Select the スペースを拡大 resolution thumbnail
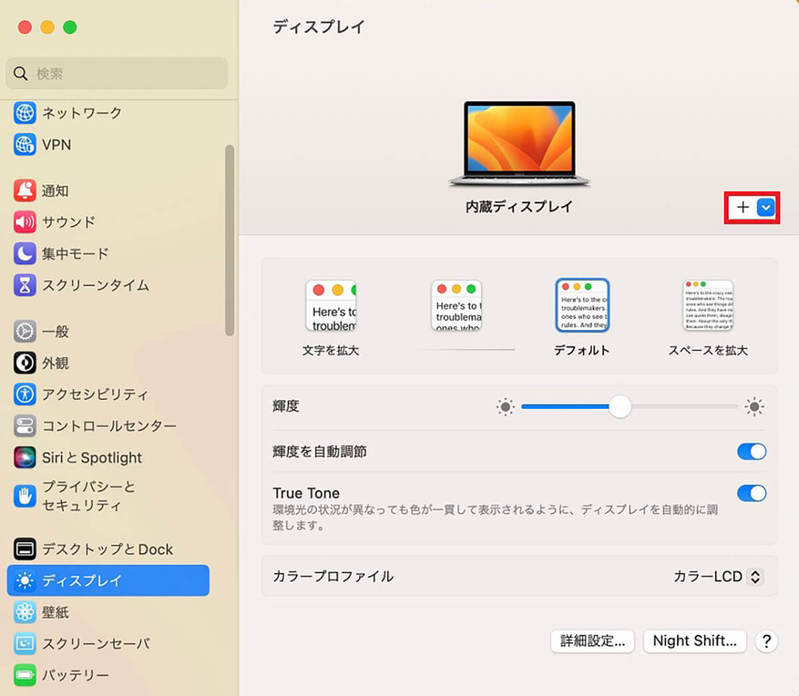This screenshot has width=799, height=696. pyautogui.click(x=708, y=306)
